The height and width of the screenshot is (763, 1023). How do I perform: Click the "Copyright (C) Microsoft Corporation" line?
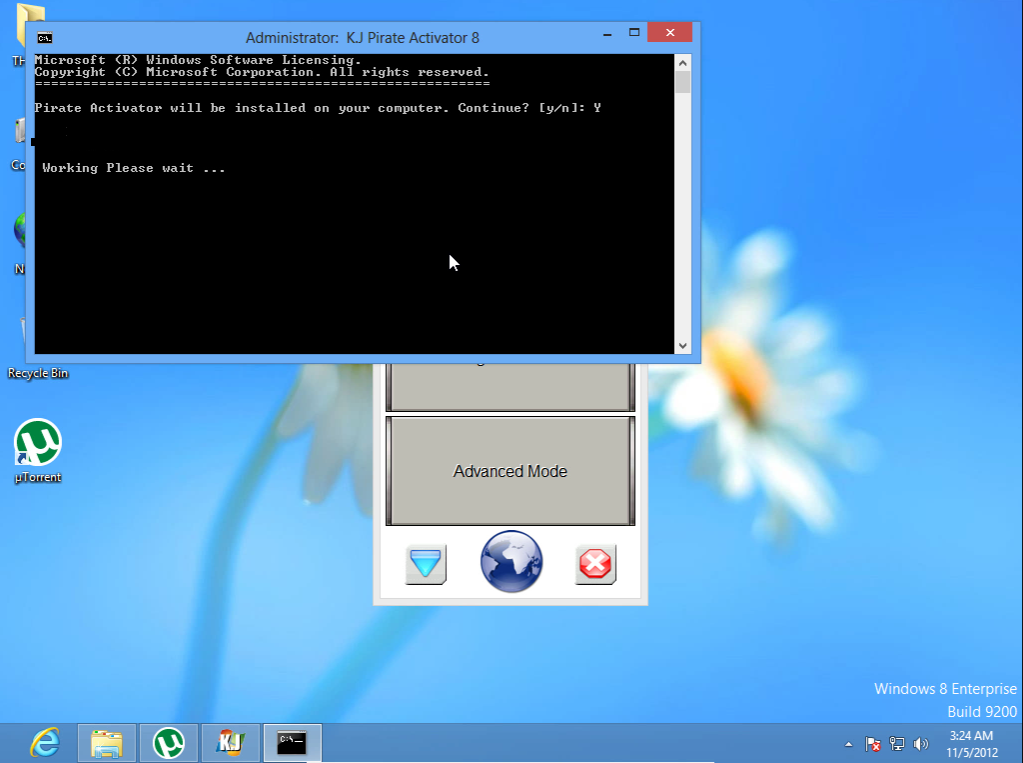(x=262, y=72)
